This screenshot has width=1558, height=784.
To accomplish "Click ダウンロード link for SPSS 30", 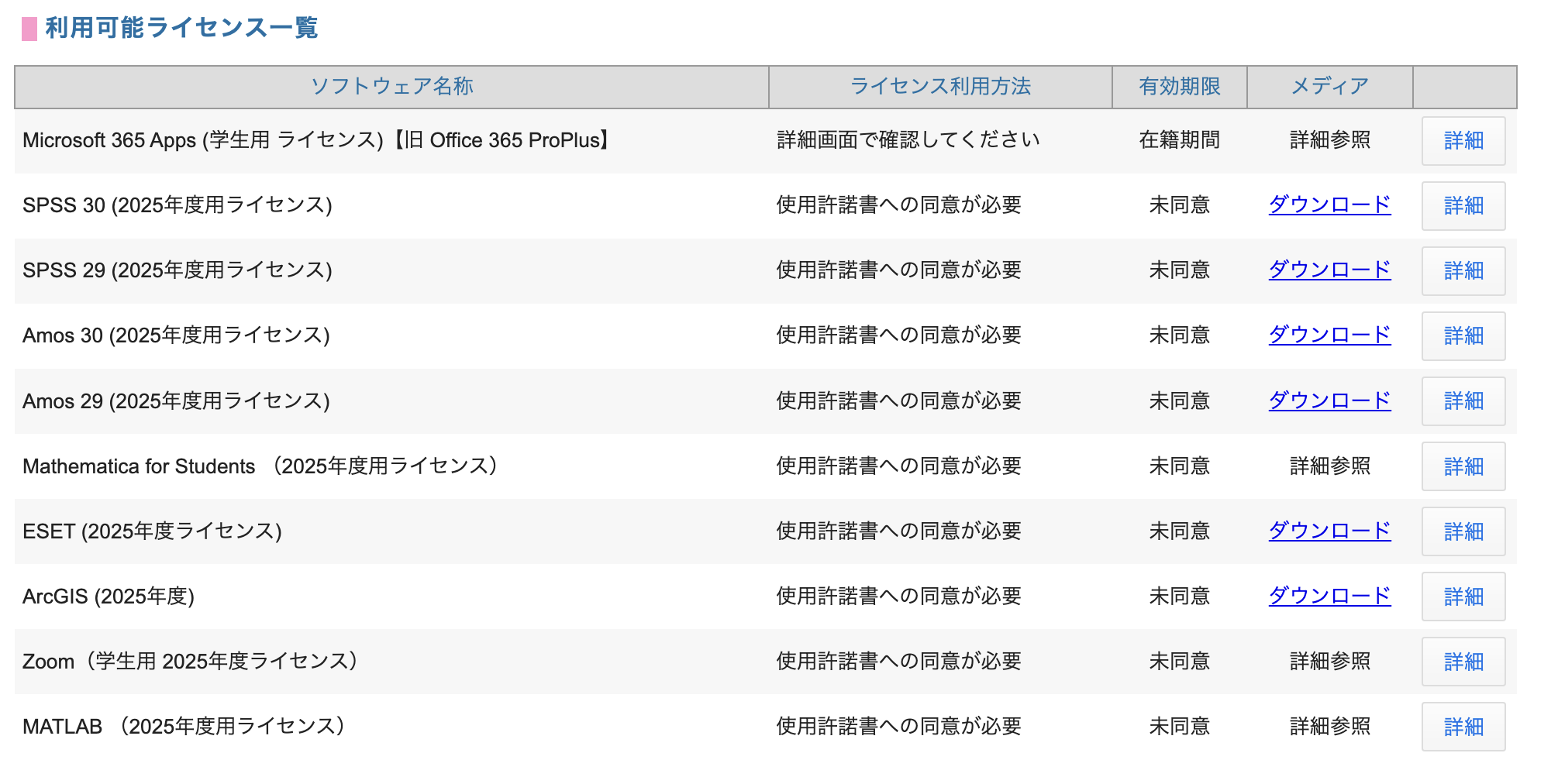I will (1329, 205).
